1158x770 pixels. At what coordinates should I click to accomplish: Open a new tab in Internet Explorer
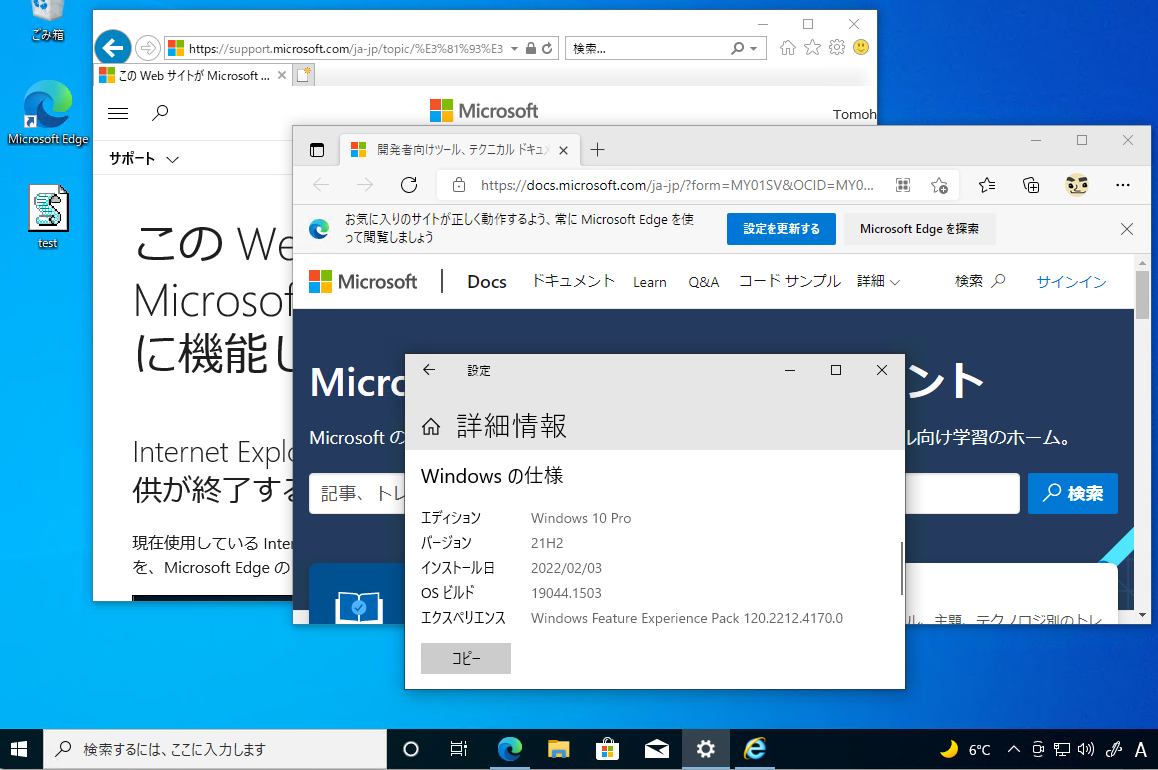tap(304, 75)
